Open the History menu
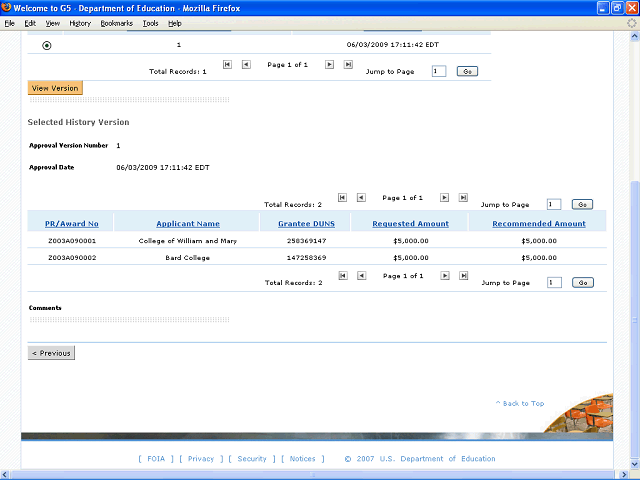 80,23
